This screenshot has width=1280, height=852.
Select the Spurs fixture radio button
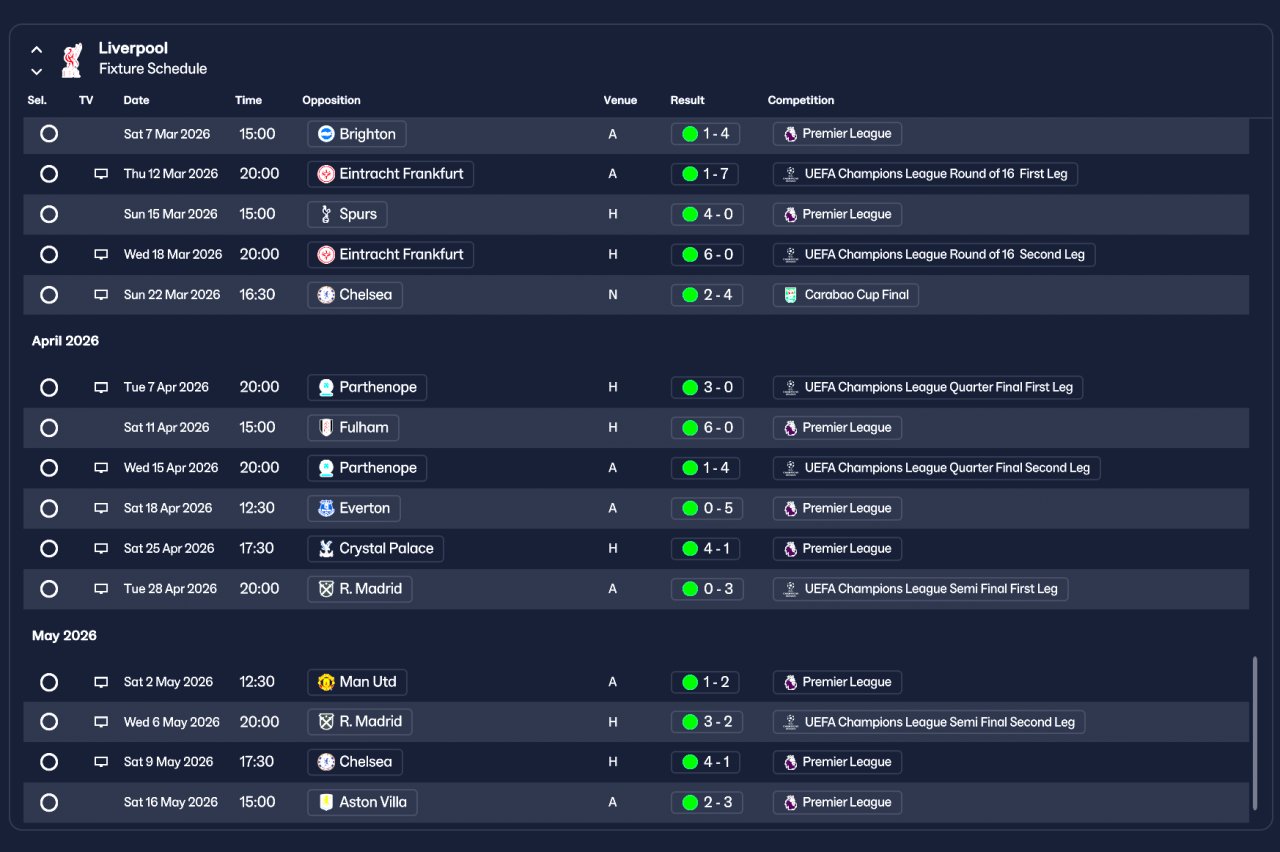49,214
